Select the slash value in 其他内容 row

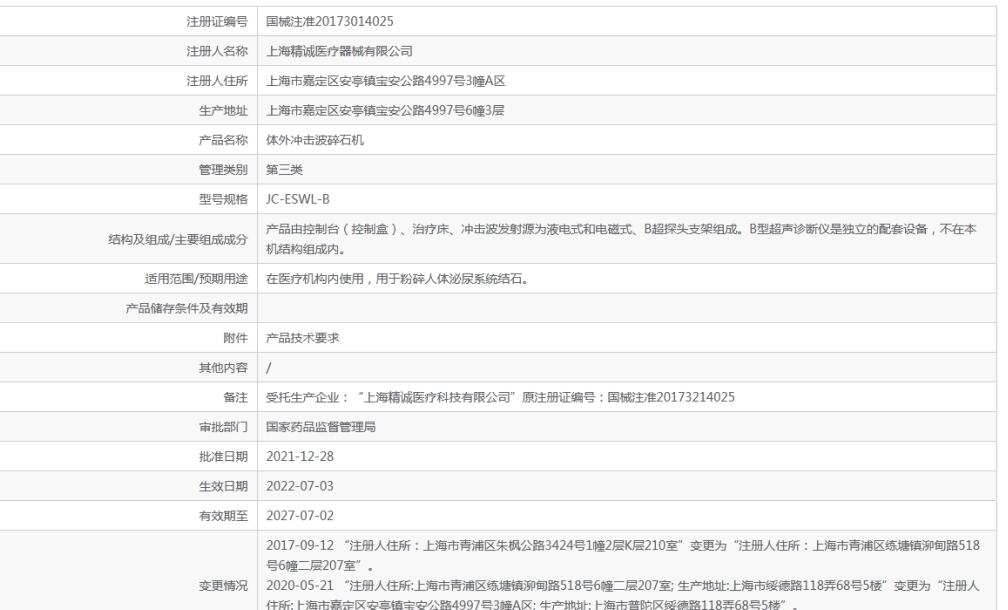(269, 367)
